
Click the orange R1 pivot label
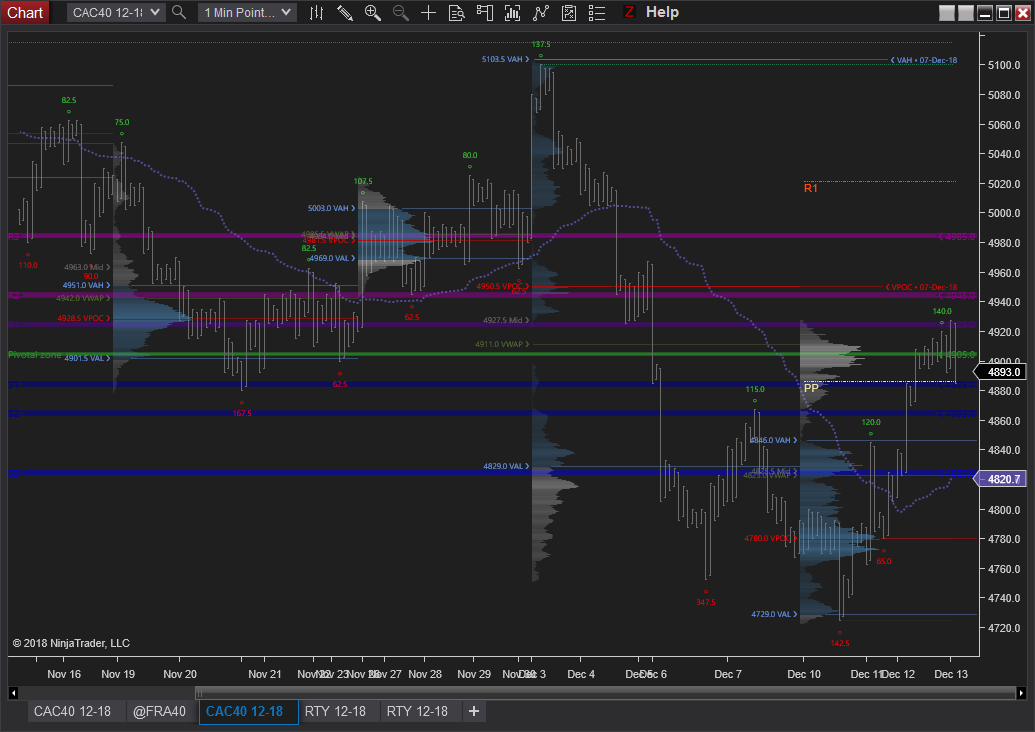[x=811, y=188]
